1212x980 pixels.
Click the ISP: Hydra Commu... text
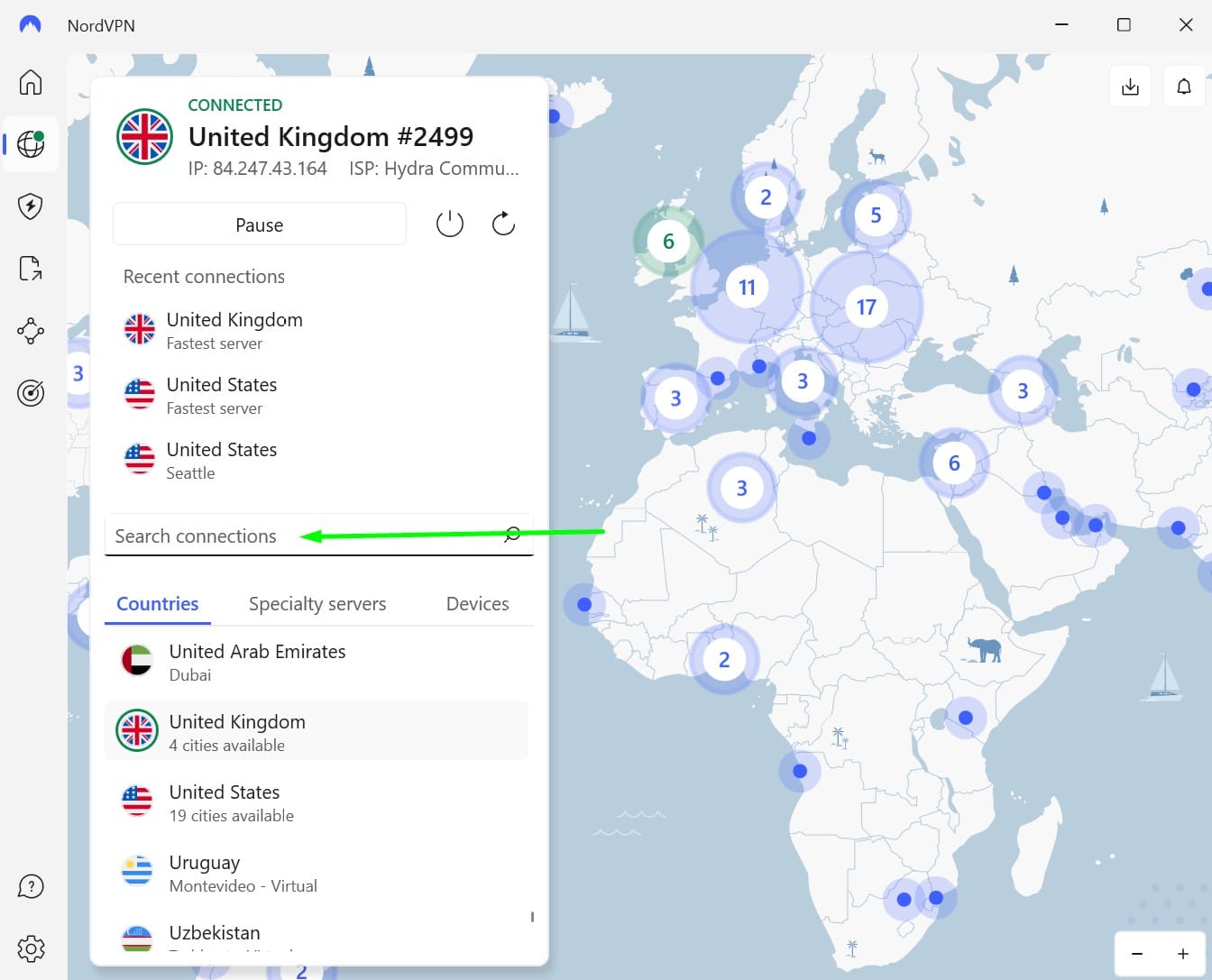434,169
